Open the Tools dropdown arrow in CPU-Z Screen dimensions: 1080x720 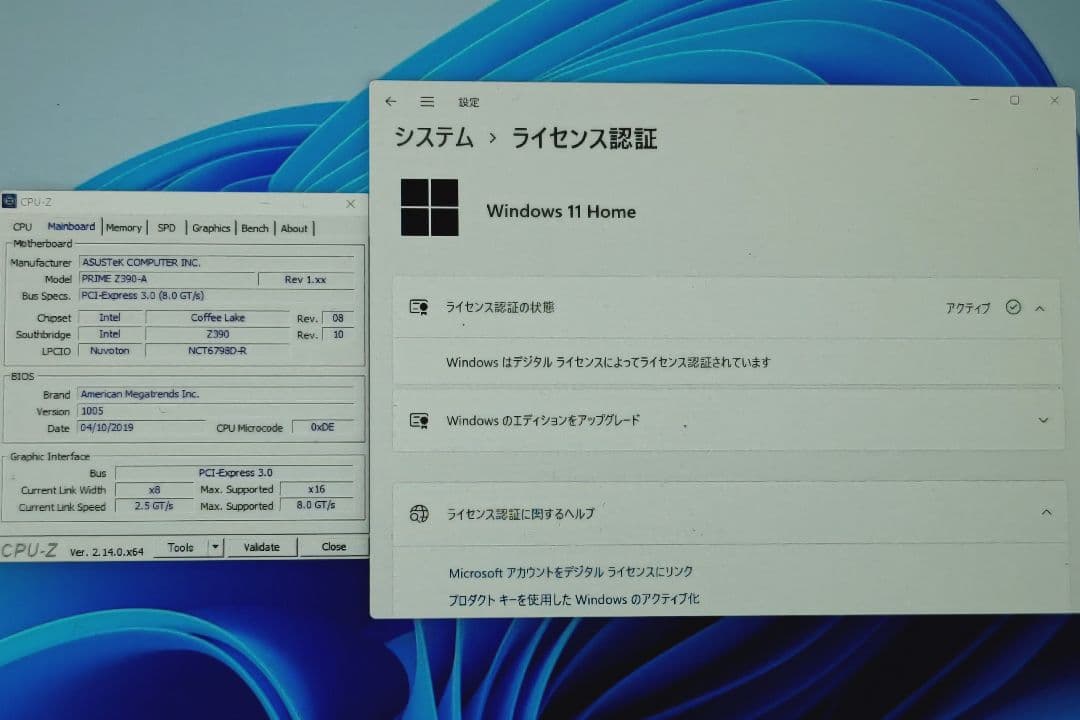(x=216, y=546)
